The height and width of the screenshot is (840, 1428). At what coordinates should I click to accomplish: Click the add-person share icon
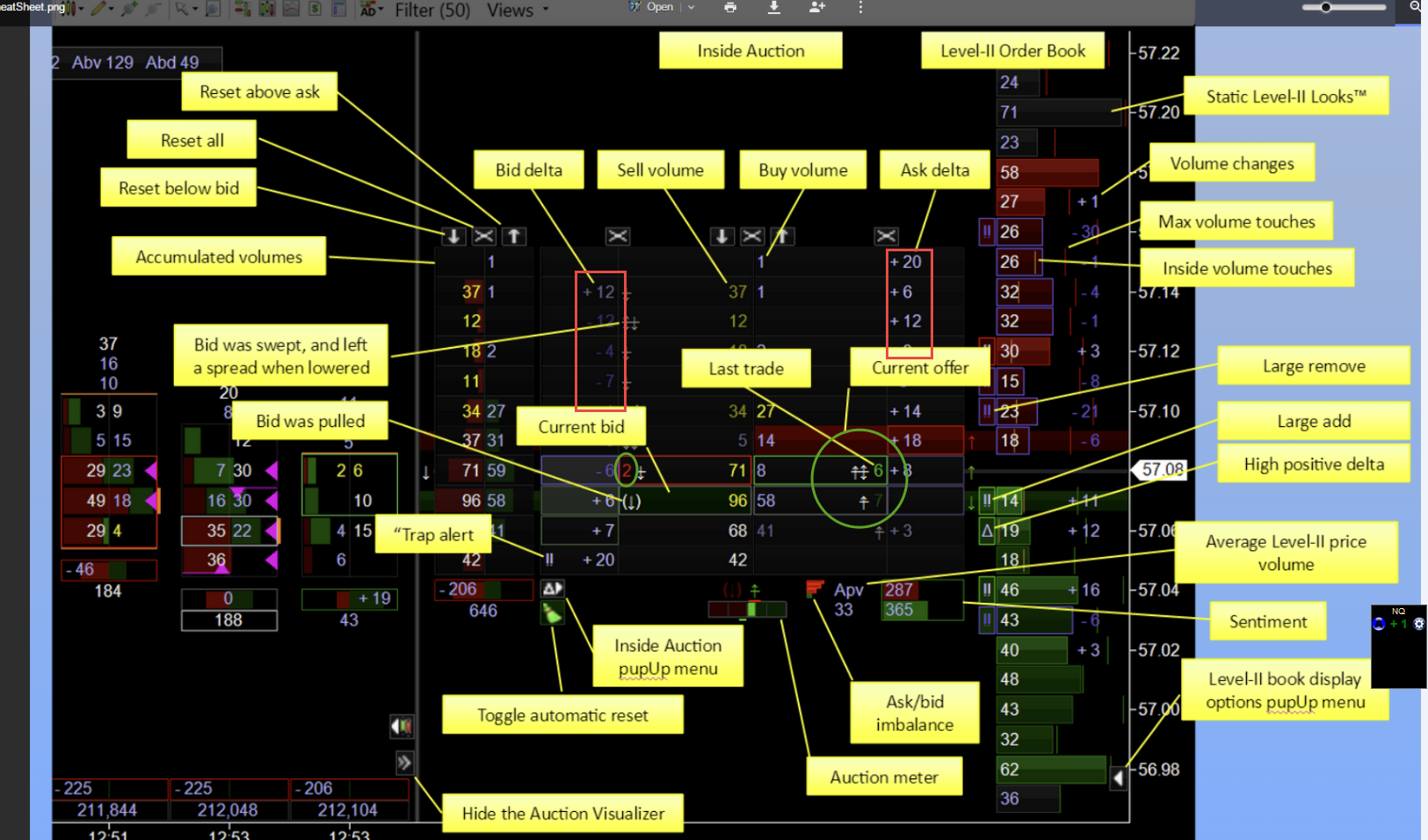[817, 7]
